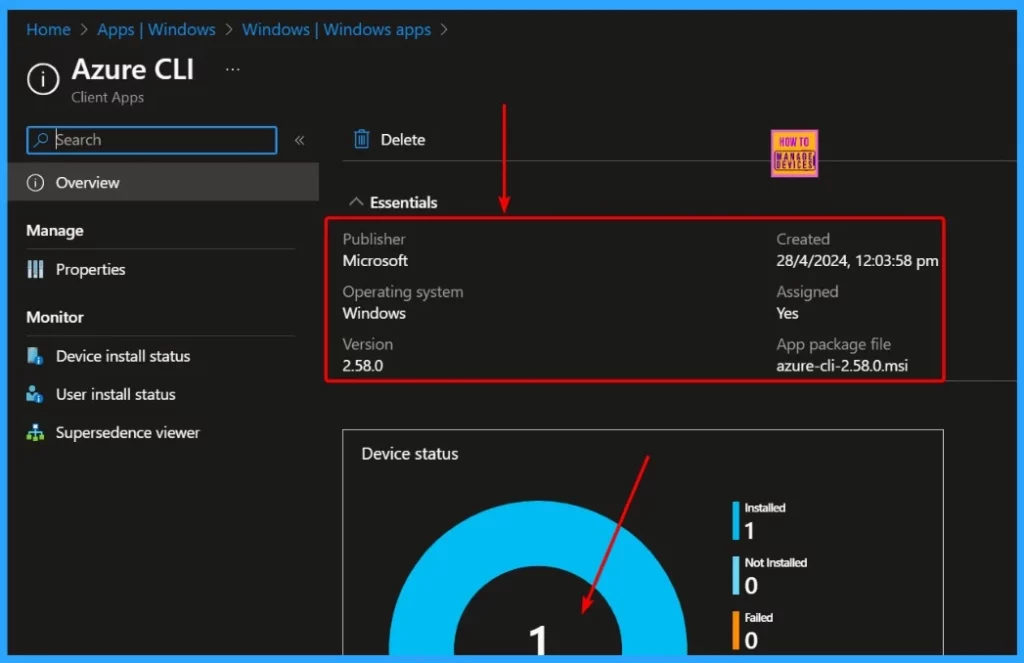This screenshot has width=1024, height=663.
Task: Select the Assigned Yes value
Action: [787, 313]
